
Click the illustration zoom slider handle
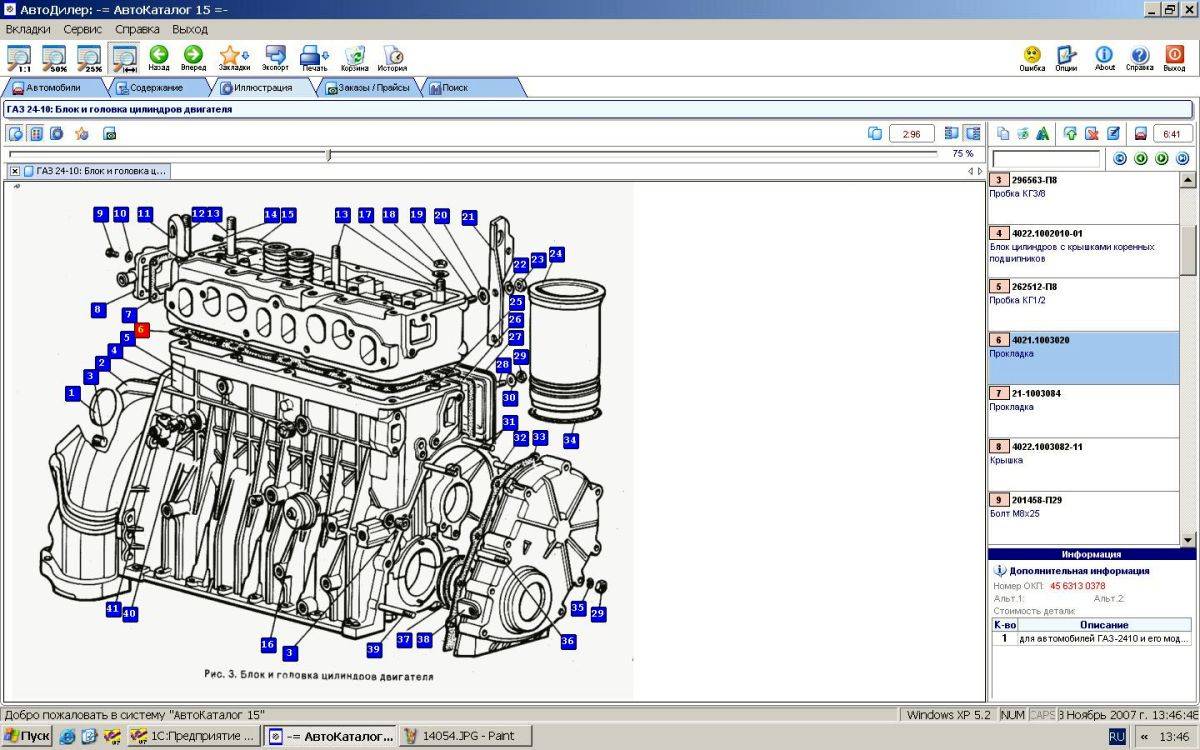329,154
